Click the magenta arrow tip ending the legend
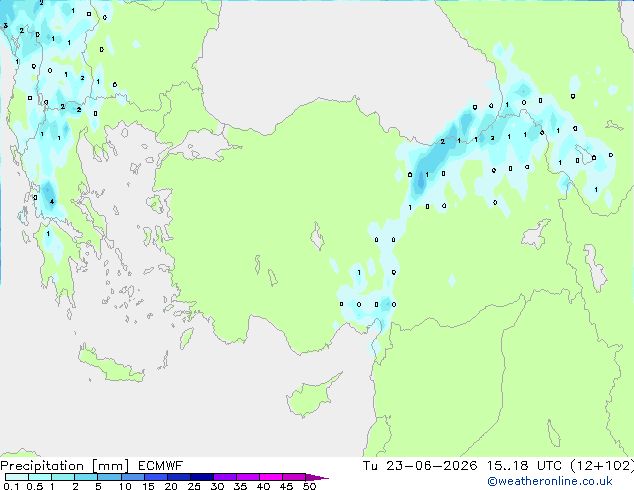Image resolution: width=634 pixels, height=490 pixels. (x=317, y=477)
